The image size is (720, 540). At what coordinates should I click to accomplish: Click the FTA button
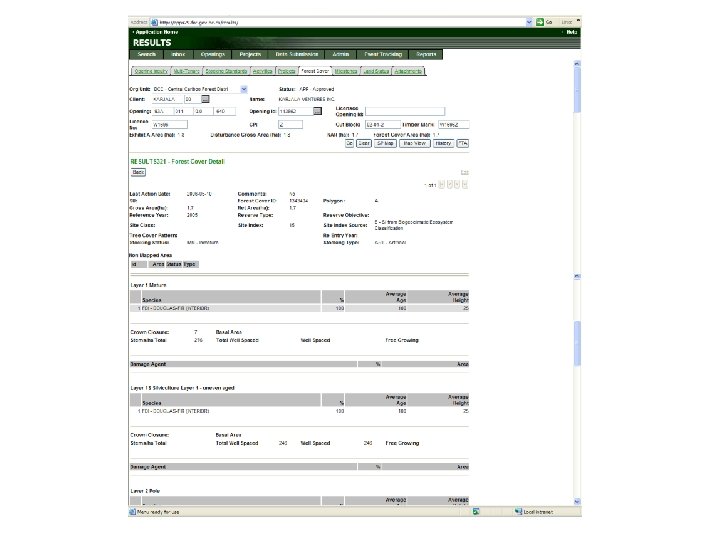tap(463, 143)
